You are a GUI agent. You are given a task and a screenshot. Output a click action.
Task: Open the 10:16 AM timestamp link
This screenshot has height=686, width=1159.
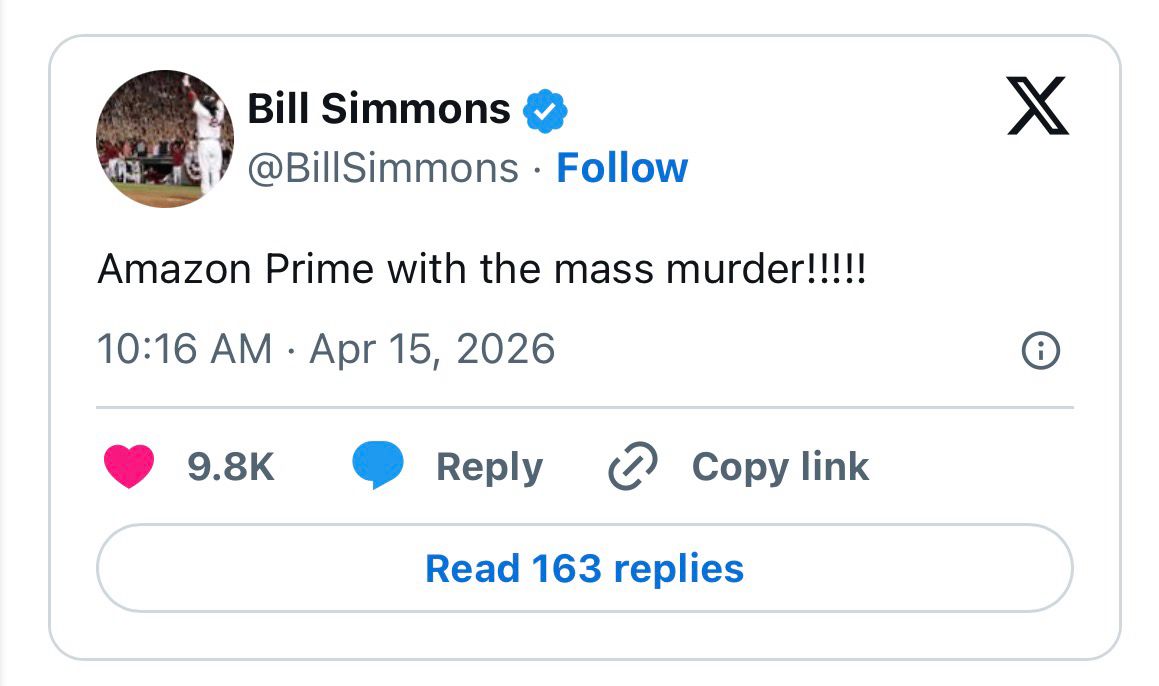(x=184, y=349)
